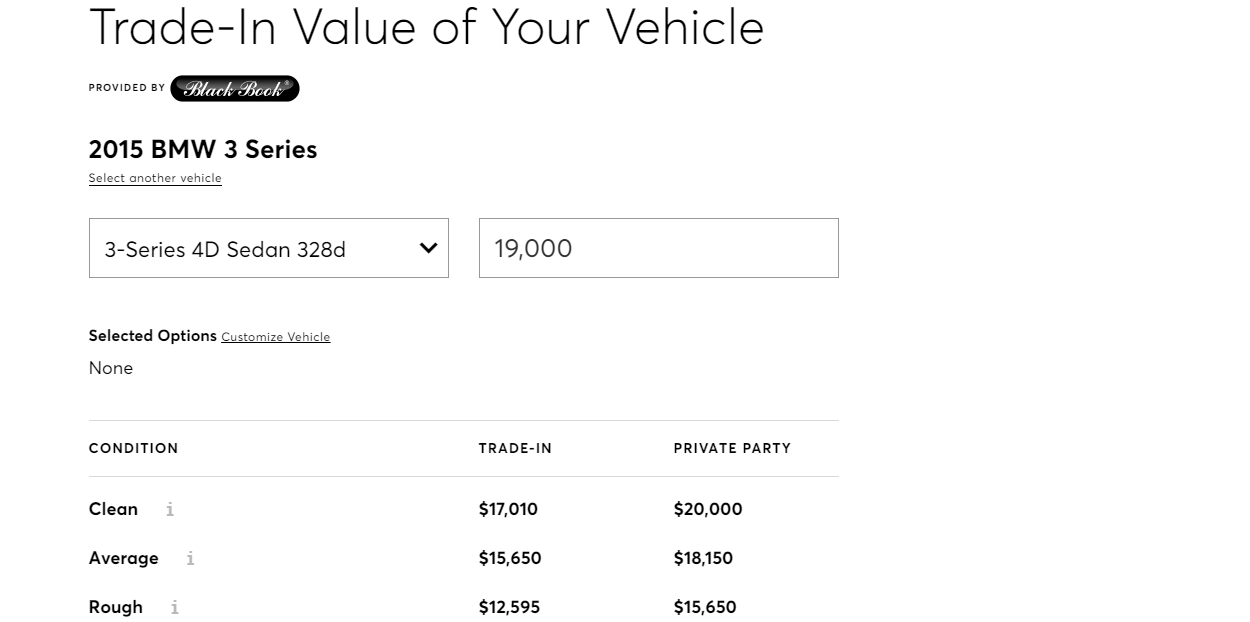
Task: Click the Black Book logo
Action: (x=235, y=89)
